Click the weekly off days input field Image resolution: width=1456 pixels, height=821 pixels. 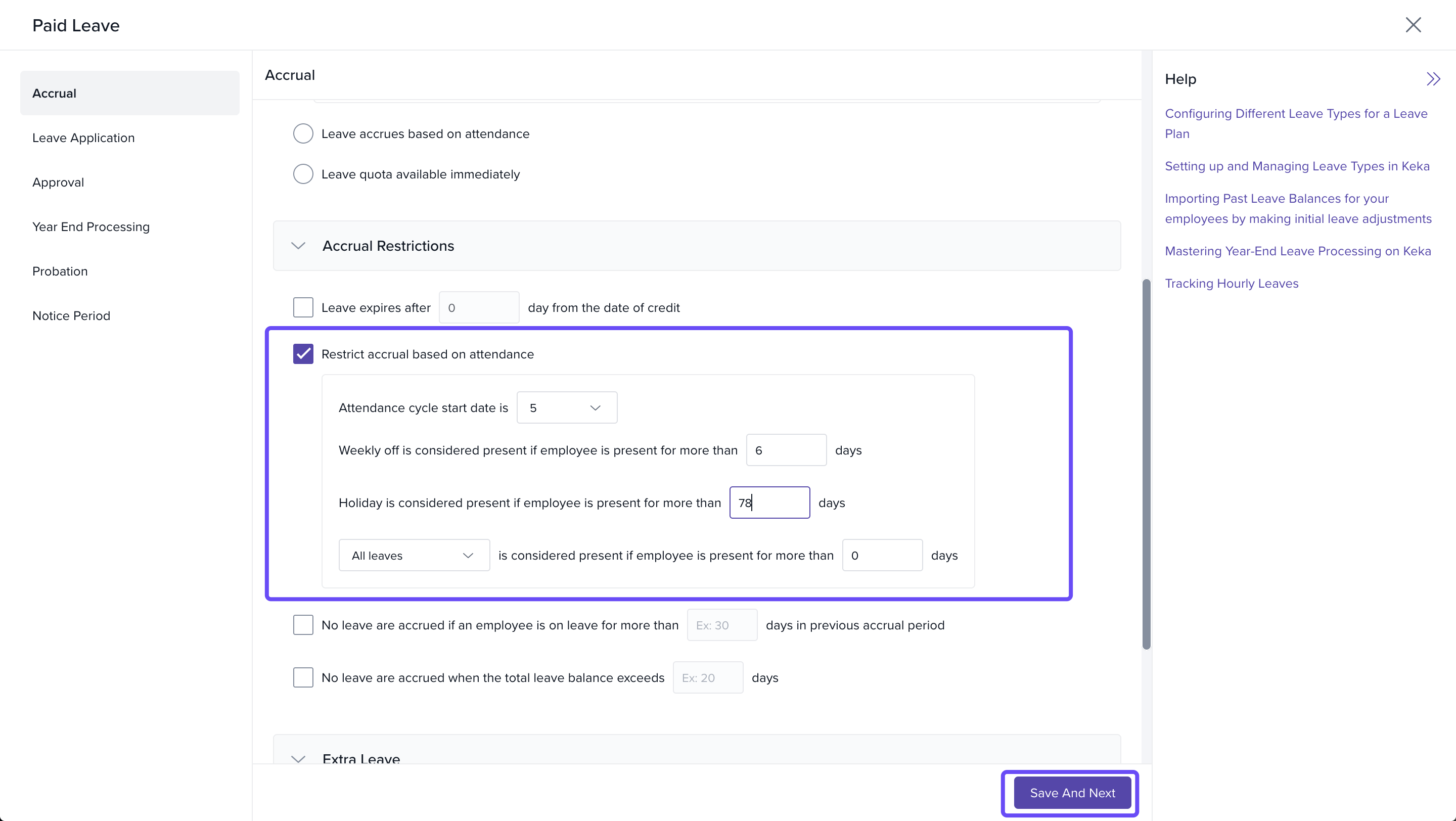(x=786, y=450)
